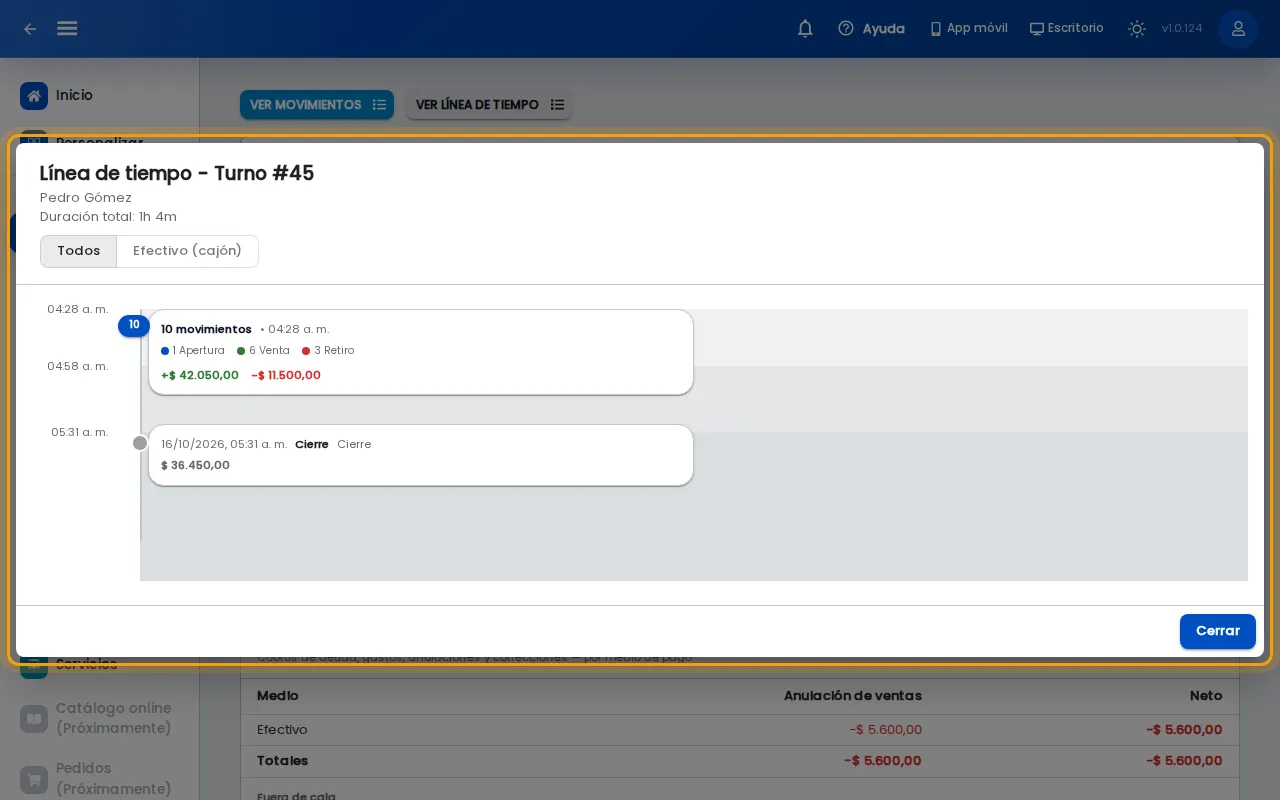The image size is (1280, 800).
Task: Click the Totales row label
Action: tap(283, 761)
